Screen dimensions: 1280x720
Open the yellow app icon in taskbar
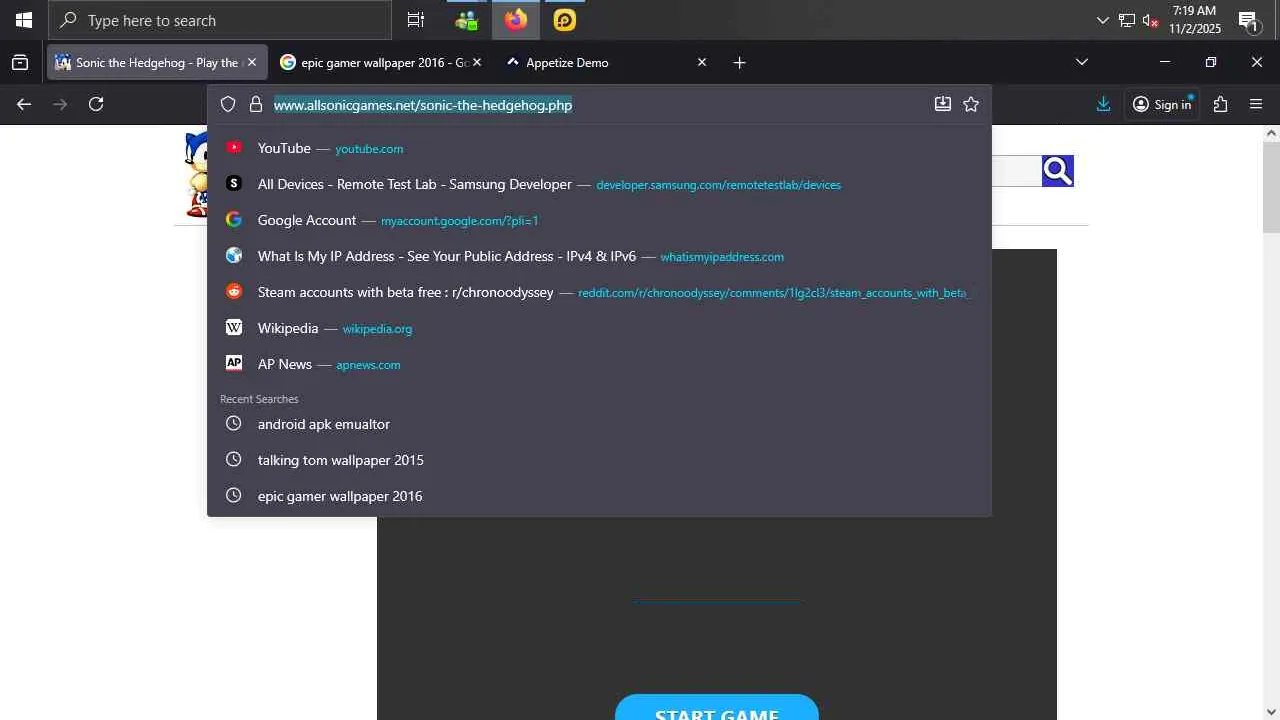[565, 20]
